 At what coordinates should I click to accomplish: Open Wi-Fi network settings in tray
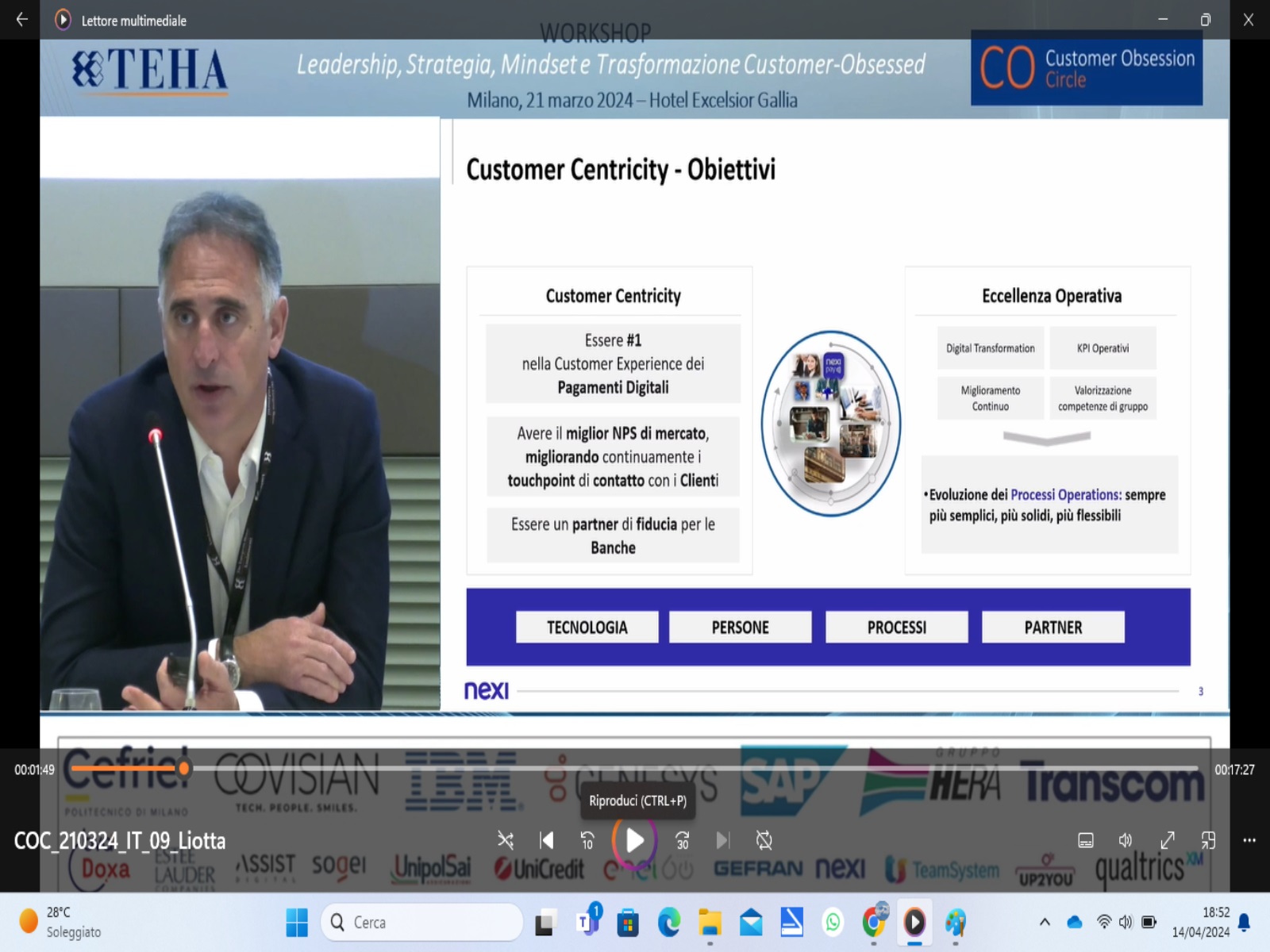(1104, 922)
